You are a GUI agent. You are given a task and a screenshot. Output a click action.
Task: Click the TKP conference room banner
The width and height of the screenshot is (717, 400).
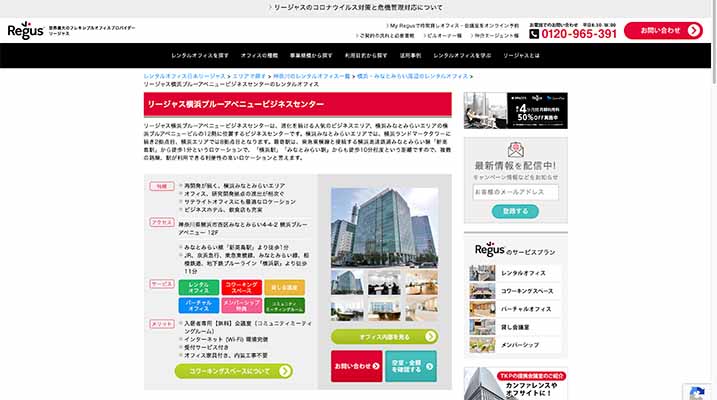(516, 384)
